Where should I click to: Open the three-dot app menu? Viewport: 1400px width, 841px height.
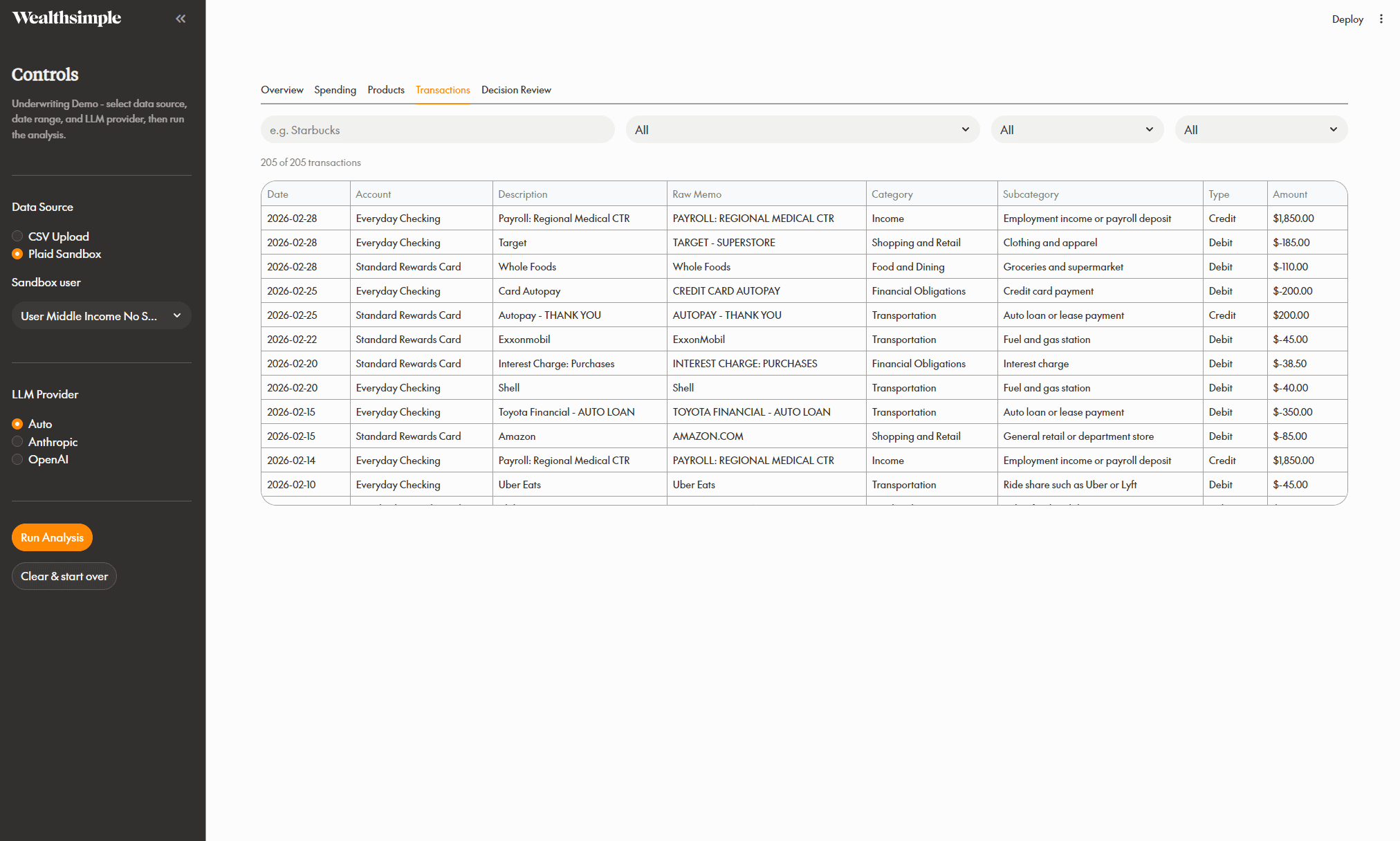pos(1381,19)
